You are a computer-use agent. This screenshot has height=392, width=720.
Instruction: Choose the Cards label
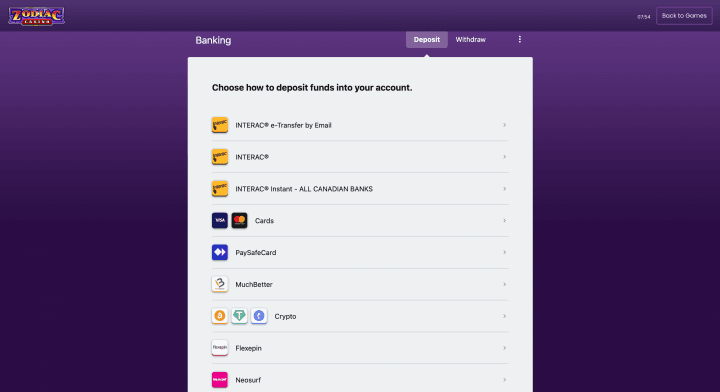(264, 221)
